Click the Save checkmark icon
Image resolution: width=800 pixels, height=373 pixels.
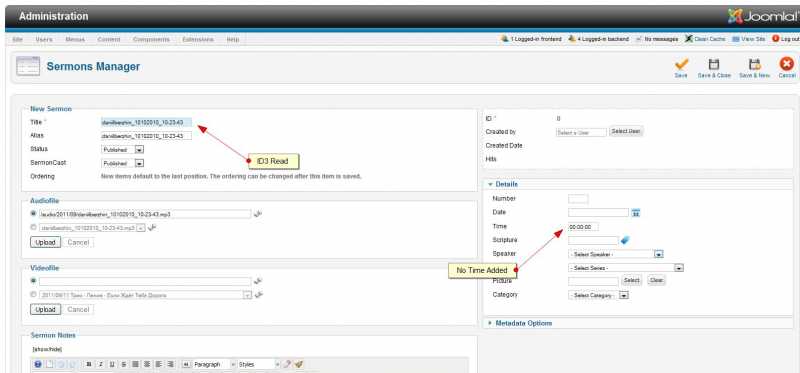pyautogui.click(x=681, y=64)
